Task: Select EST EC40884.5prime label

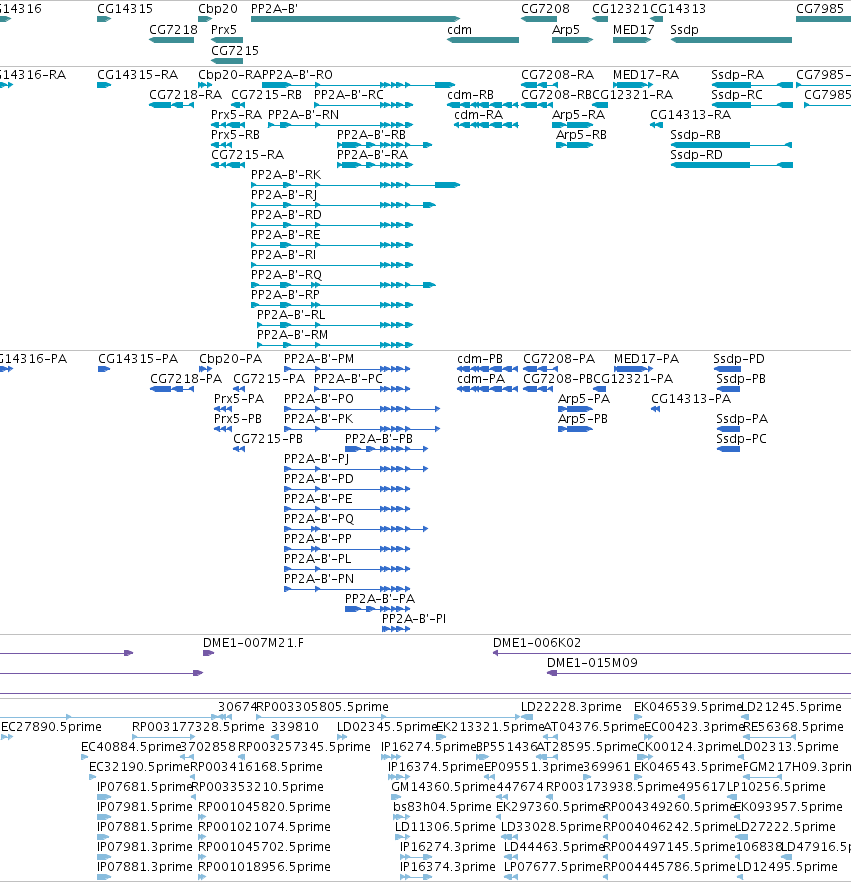Action: [x=131, y=747]
